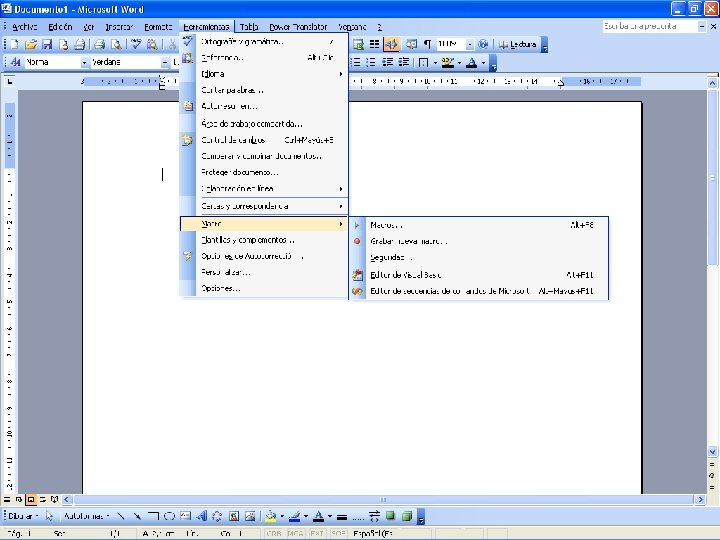The height and width of the screenshot is (540, 720).
Task: Click the Insert Clip Art icon
Action: point(234,516)
